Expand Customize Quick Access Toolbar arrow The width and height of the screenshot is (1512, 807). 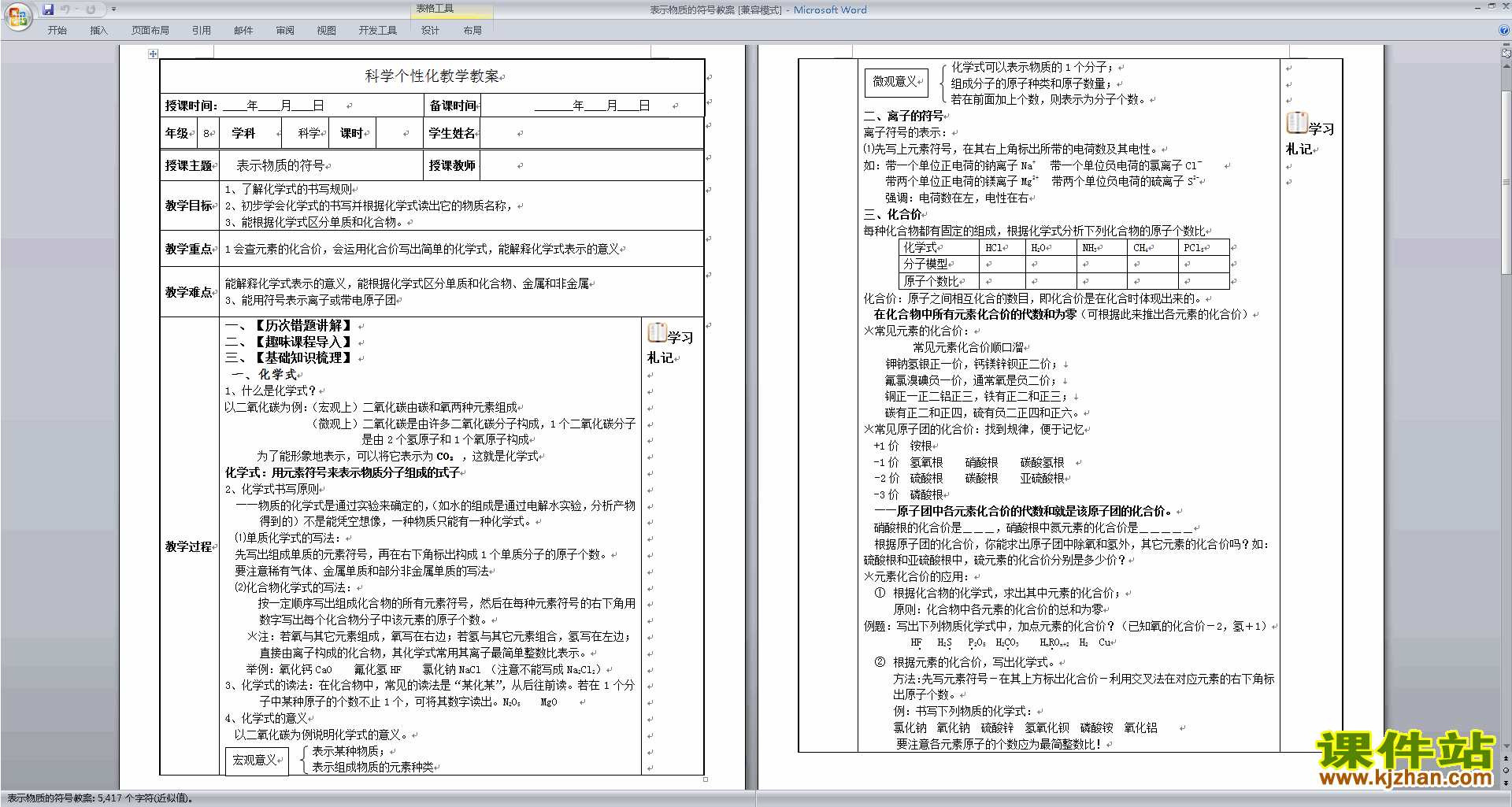[x=113, y=9]
